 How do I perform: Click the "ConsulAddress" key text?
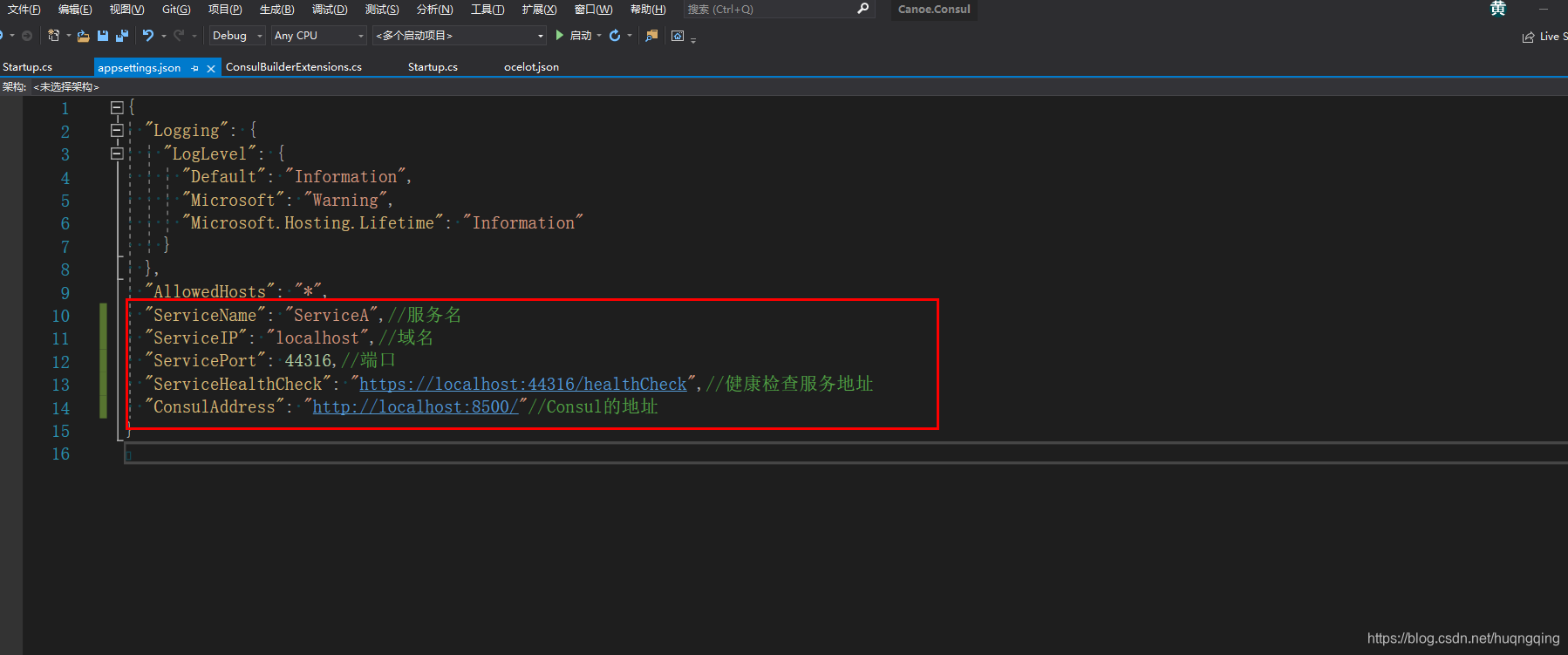click(x=215, y=406)
